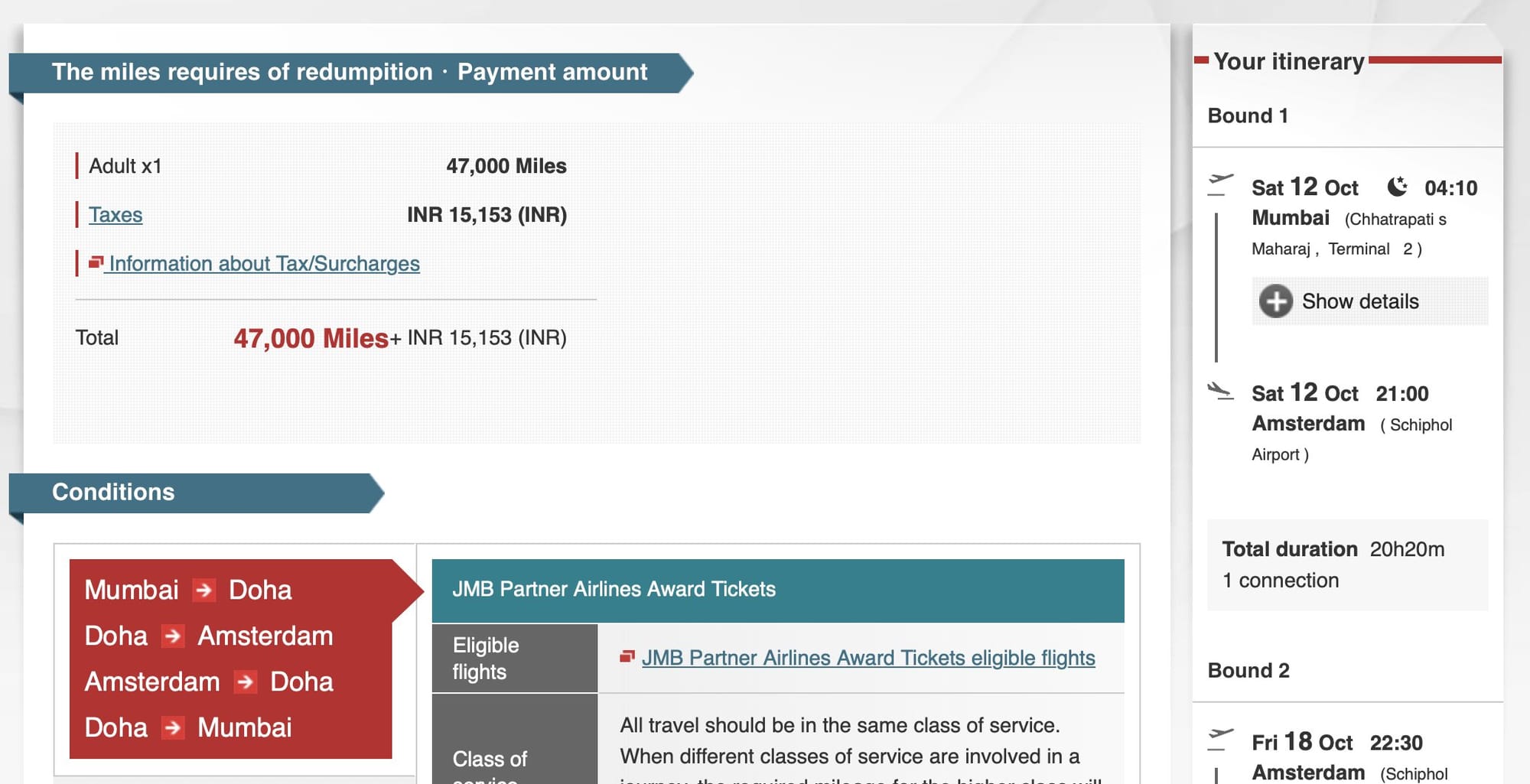Click the red icon before eligible flights link

click(x=627, y=656)
